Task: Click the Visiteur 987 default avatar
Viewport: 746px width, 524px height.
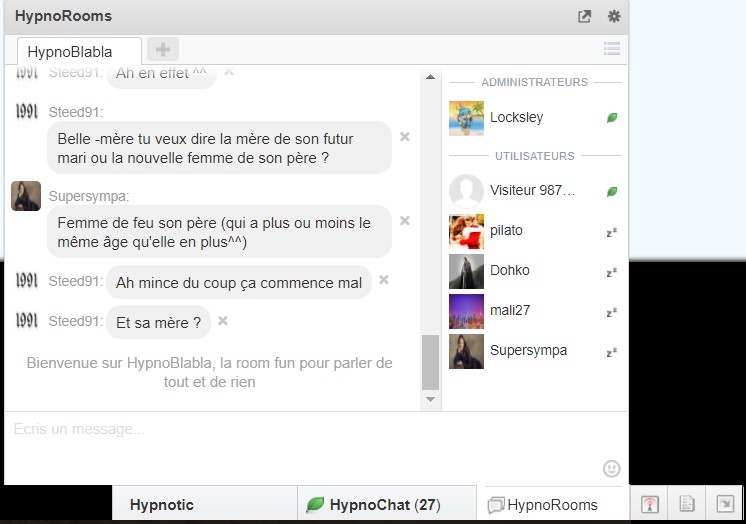Action: point(466,191)
